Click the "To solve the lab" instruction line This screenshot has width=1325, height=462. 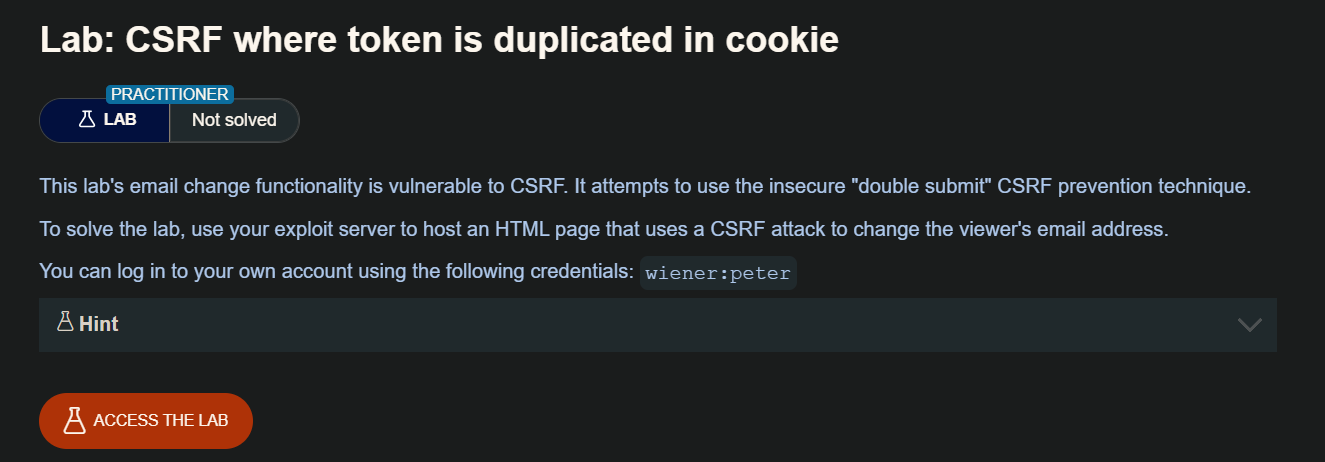400,229
